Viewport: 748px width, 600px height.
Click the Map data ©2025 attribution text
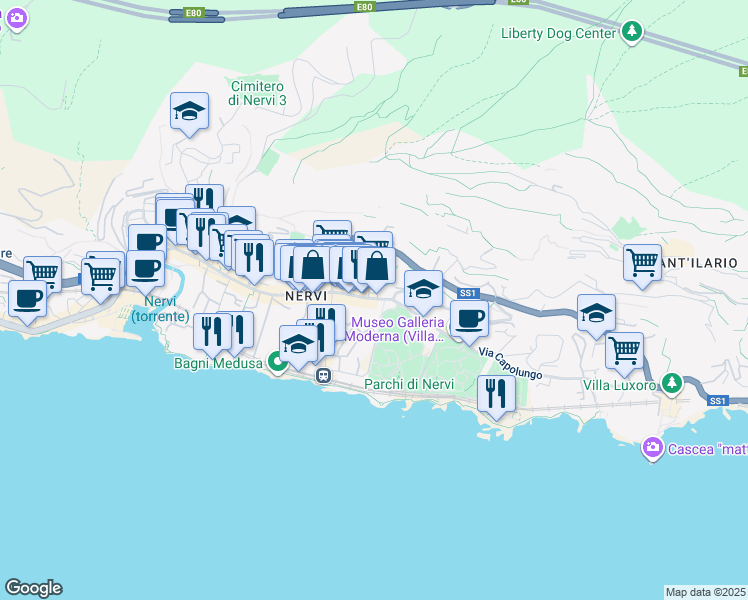coord(705,592)
